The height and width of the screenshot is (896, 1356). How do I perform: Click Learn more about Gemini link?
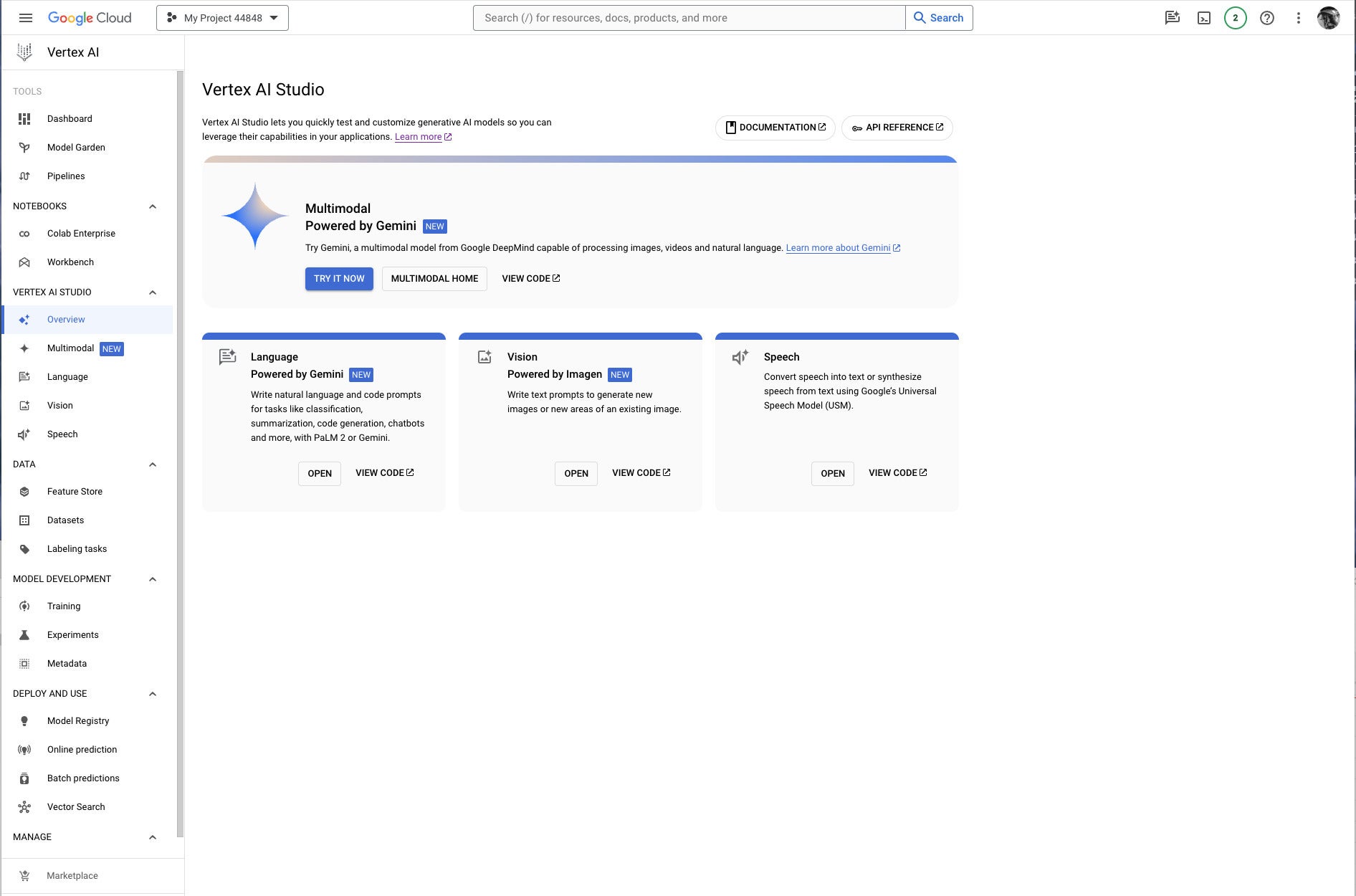(x=843, y=248)
